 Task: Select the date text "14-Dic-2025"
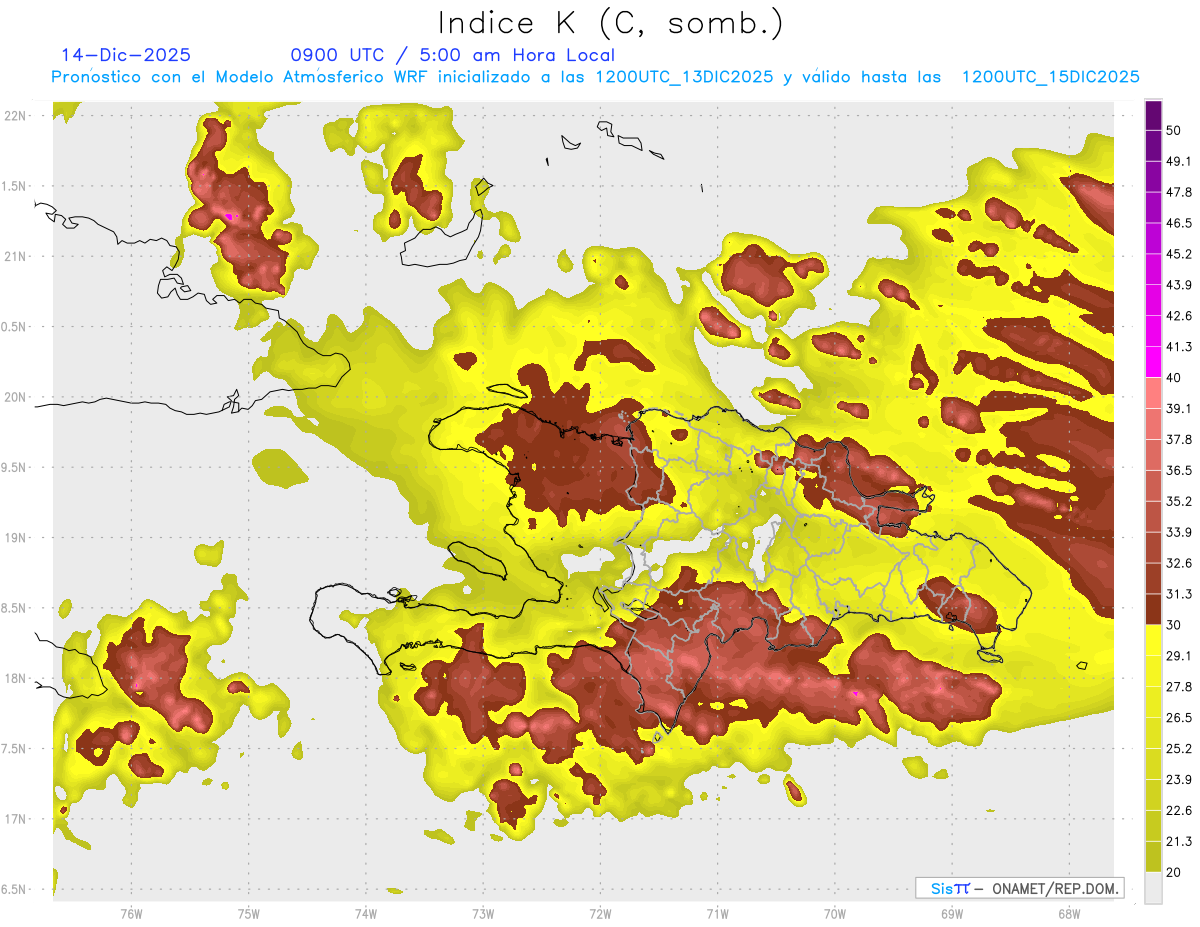[x=126, y=55]
